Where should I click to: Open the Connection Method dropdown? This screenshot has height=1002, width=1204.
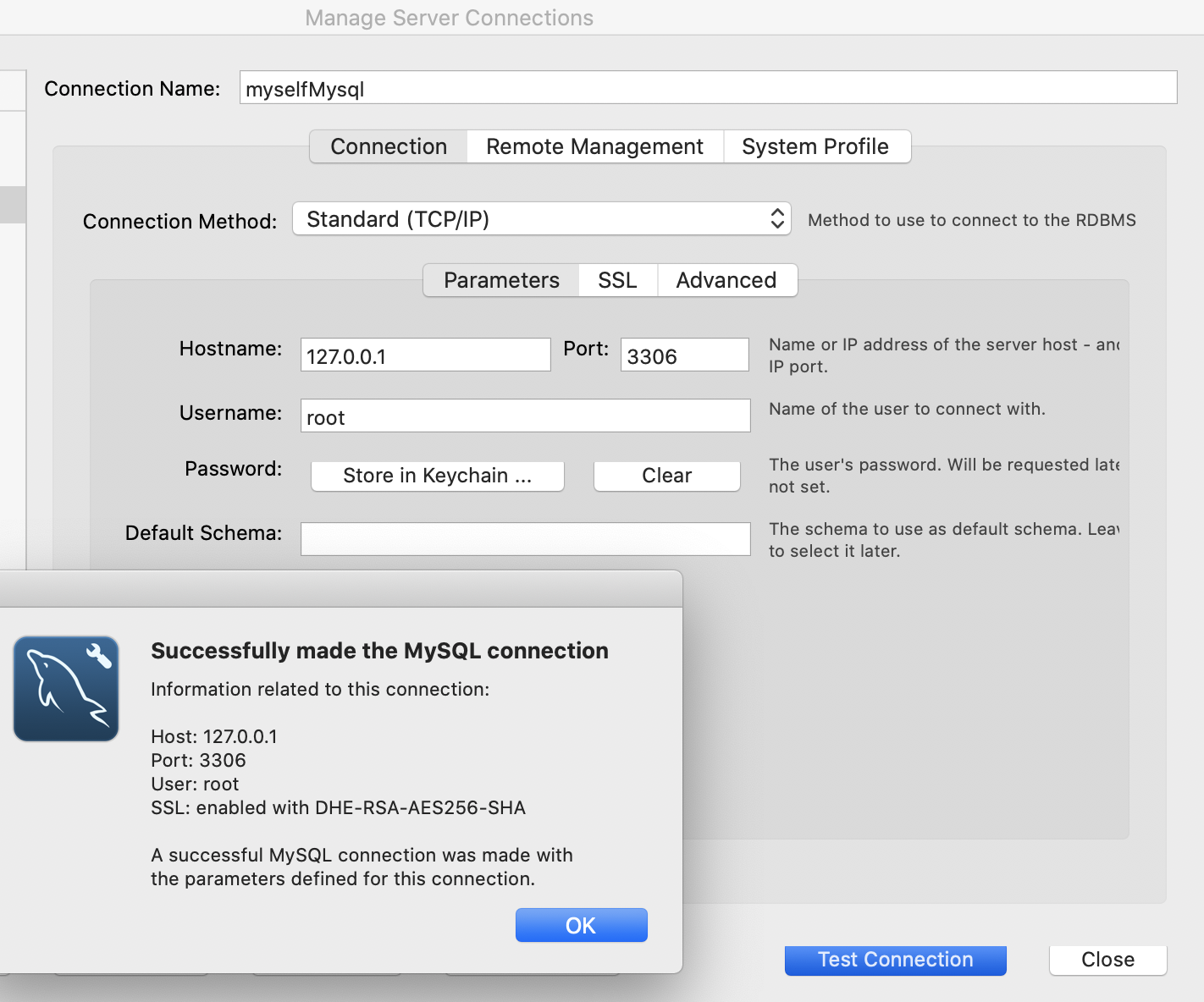542,219
